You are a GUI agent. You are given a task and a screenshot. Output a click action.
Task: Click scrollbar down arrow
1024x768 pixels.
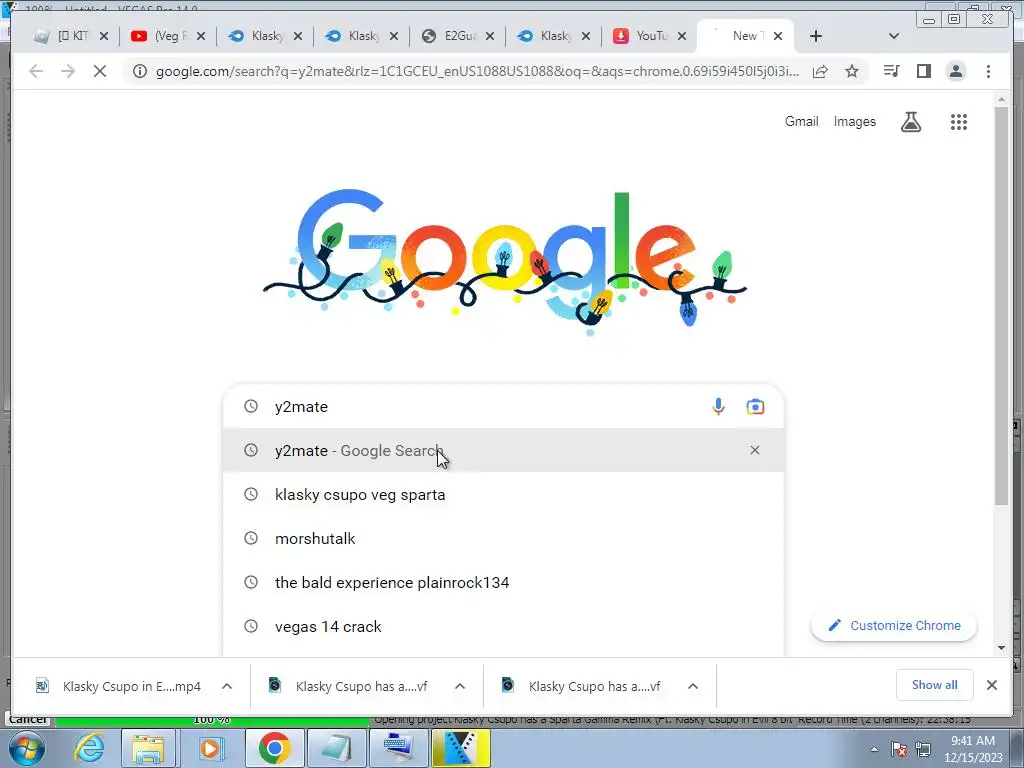(1001, 647)
